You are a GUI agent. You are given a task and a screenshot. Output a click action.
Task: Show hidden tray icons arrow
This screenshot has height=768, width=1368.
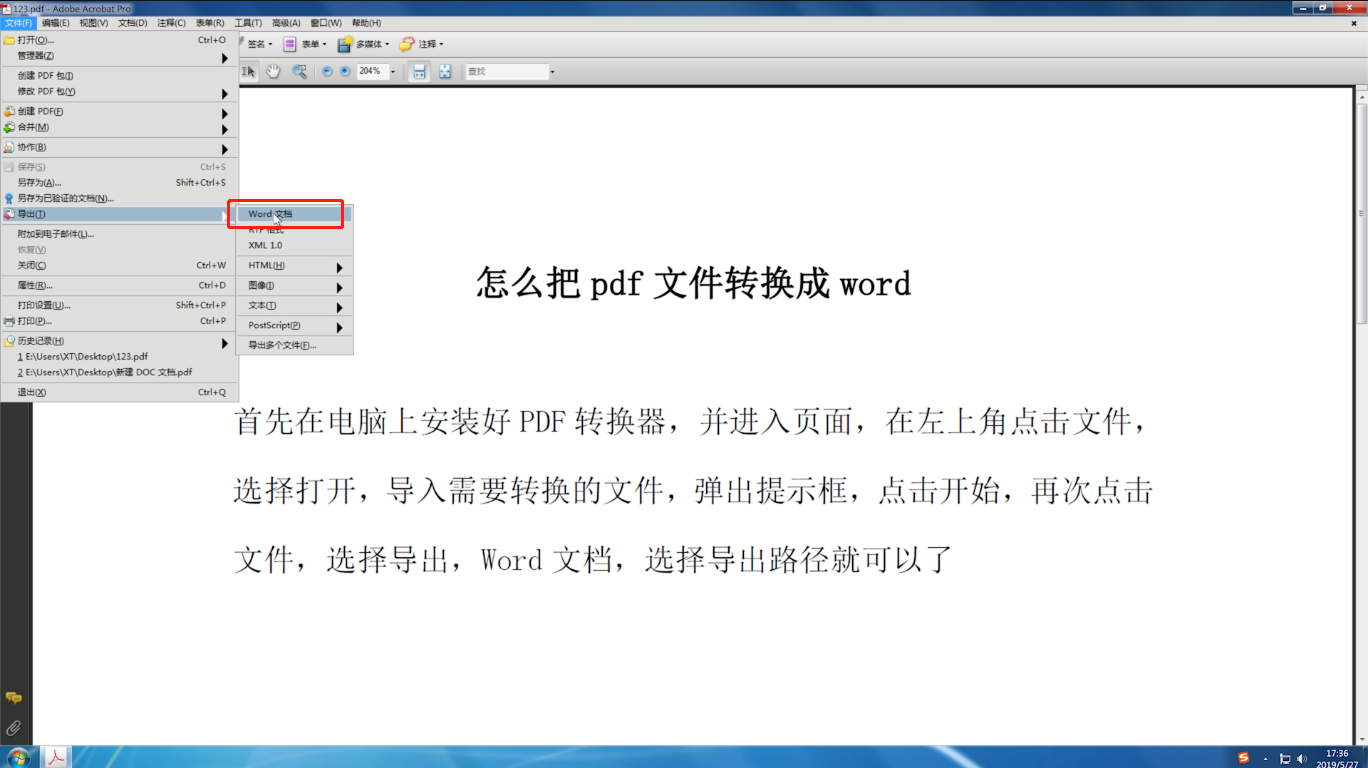[1266, 759]
